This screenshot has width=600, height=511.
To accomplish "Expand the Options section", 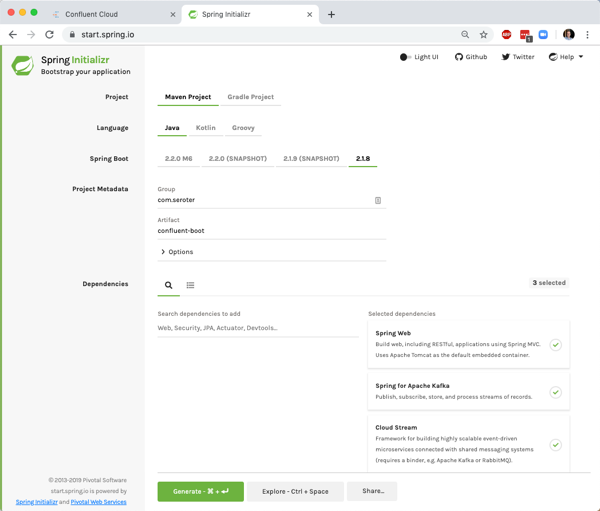I will pyautogui.click(x=177, y=252).
